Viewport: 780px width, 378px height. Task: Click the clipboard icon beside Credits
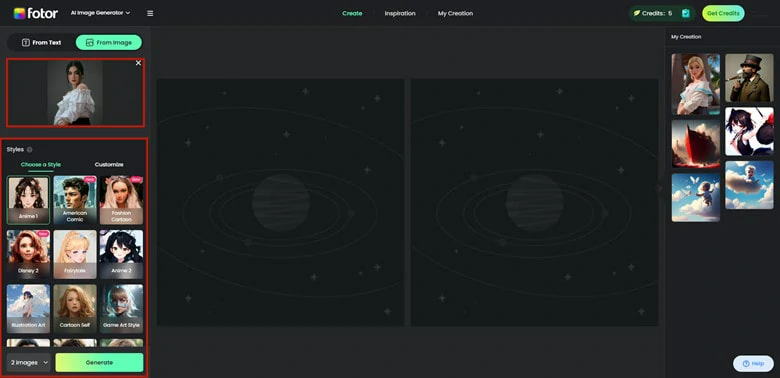(x=686, y=13)
